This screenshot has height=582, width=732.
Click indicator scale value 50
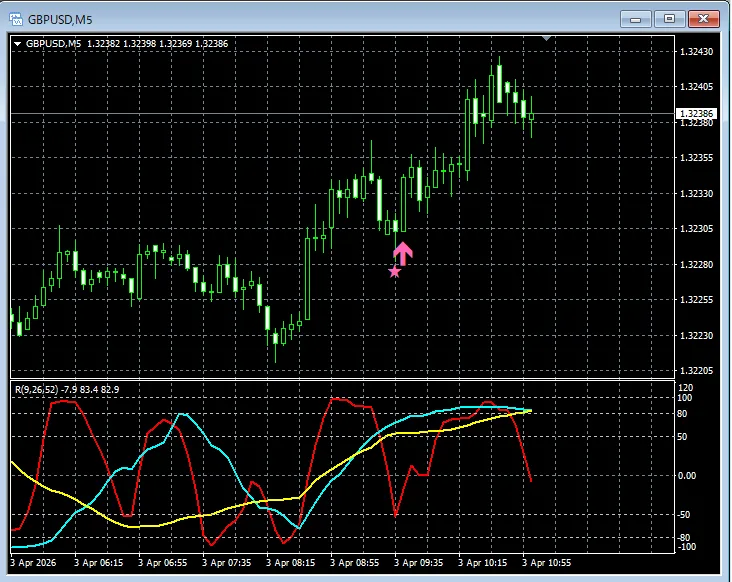tap(682, 437)
